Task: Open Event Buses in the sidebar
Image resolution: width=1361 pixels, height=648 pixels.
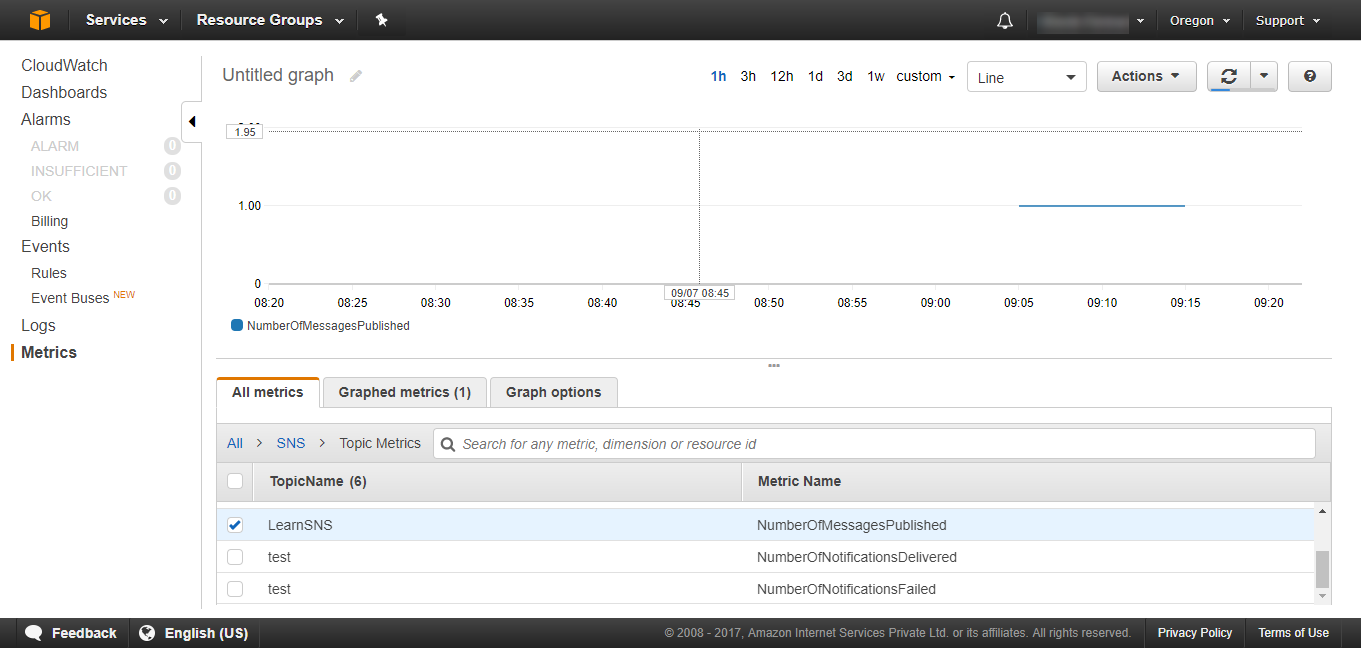Action: [x=70, y=298]
